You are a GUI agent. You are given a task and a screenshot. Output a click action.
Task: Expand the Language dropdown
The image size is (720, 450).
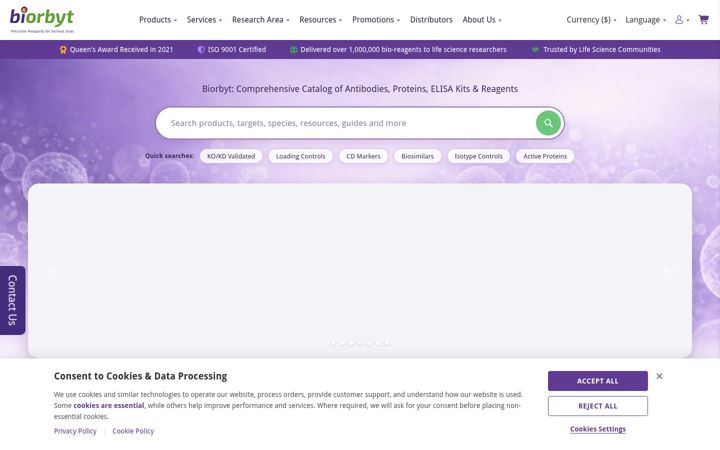click(x=645, y=20)
